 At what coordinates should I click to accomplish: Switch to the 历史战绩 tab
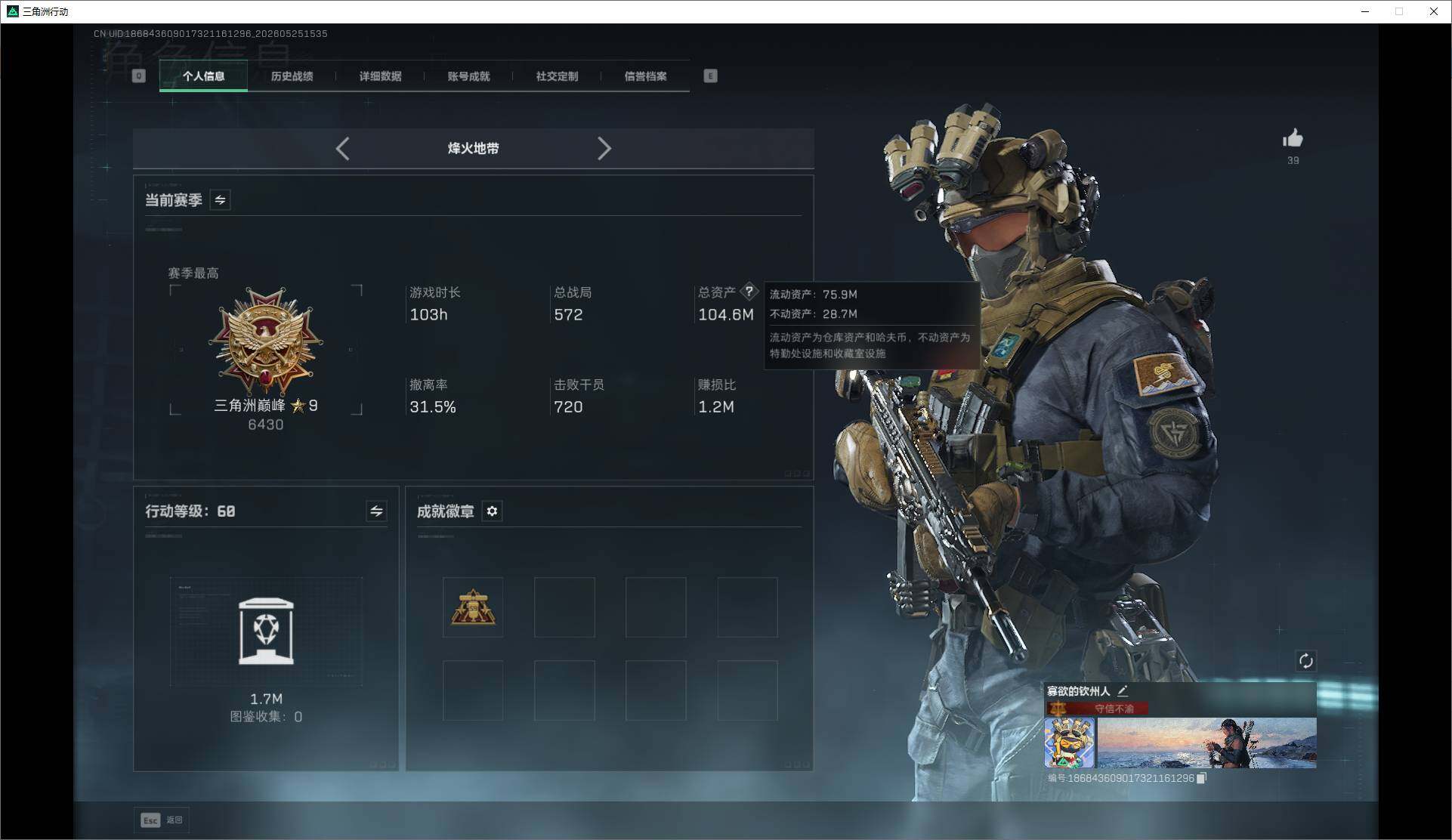coord(292,76)
